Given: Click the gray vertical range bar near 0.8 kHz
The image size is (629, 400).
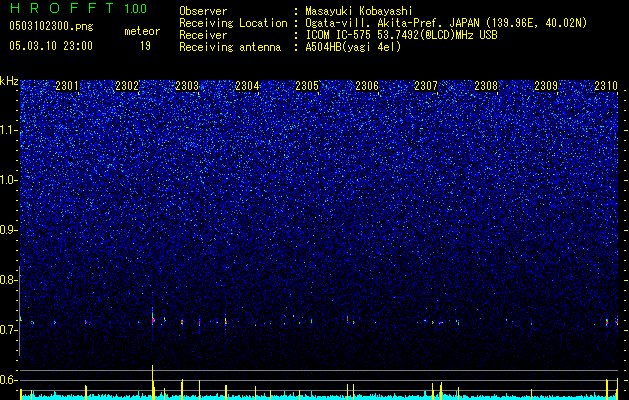Looking at the screenshot, I should [x=20, y=311].
